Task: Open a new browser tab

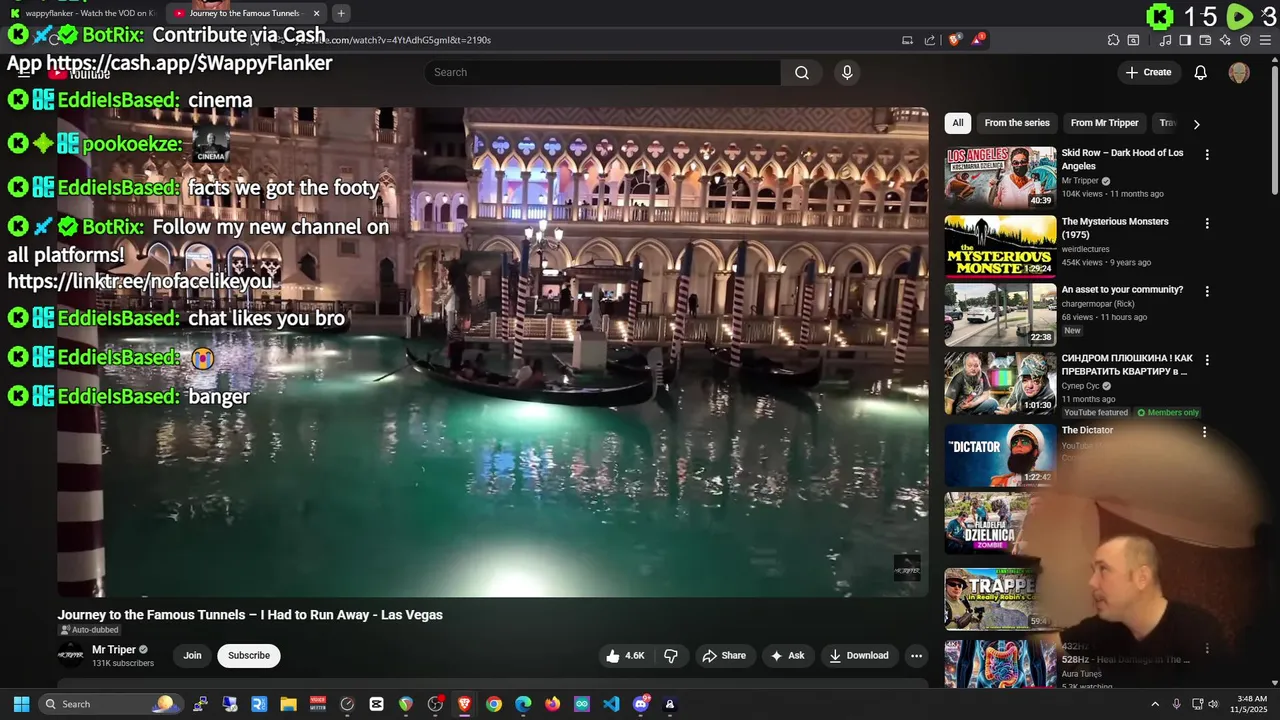Action: [341, 13]
